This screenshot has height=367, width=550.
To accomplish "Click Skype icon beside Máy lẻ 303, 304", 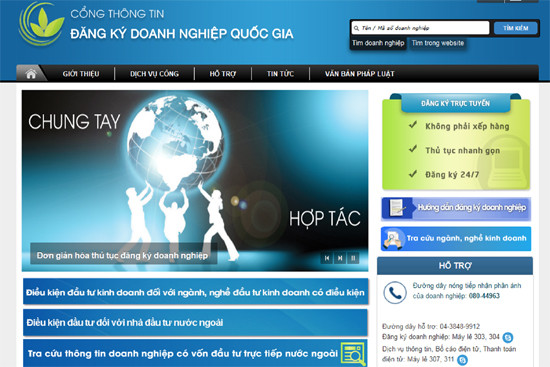I will 508,338.
